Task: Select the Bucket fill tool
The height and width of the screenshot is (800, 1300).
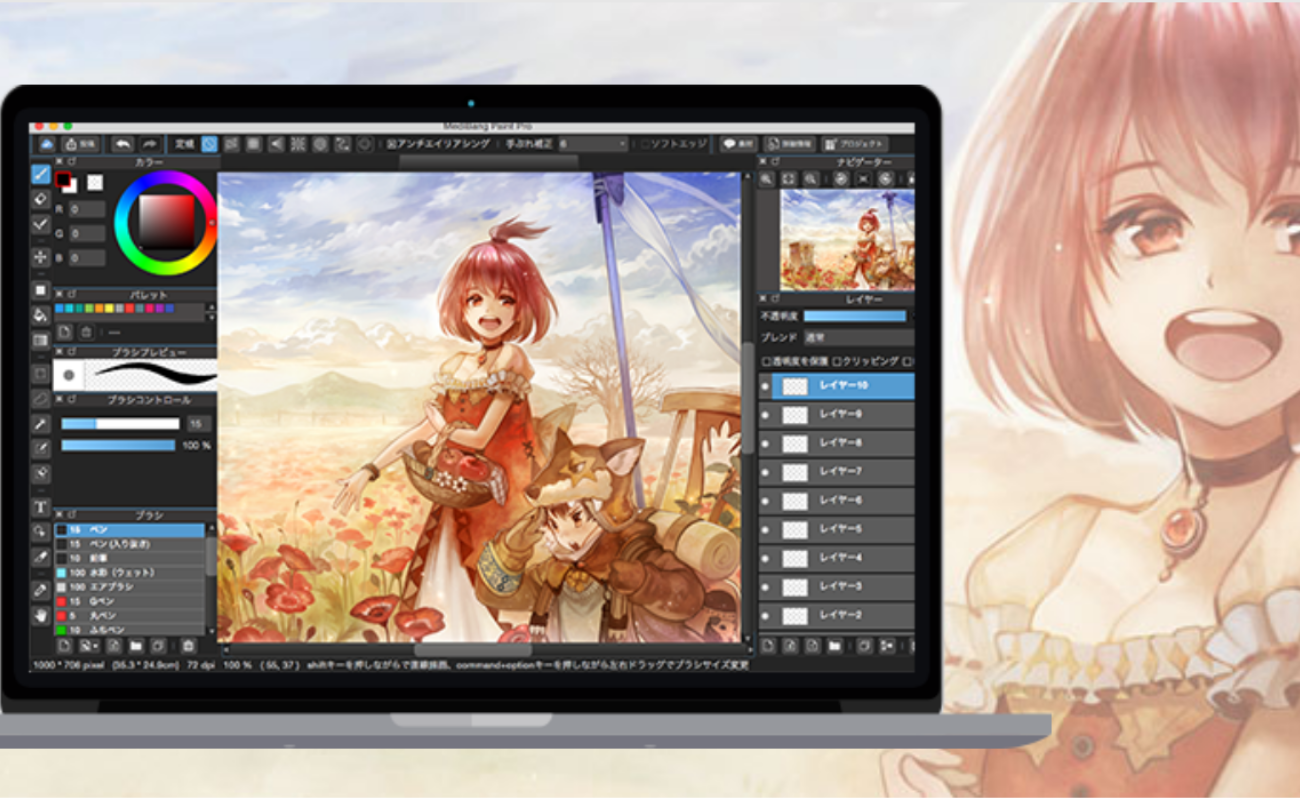Action: point(41,315)
